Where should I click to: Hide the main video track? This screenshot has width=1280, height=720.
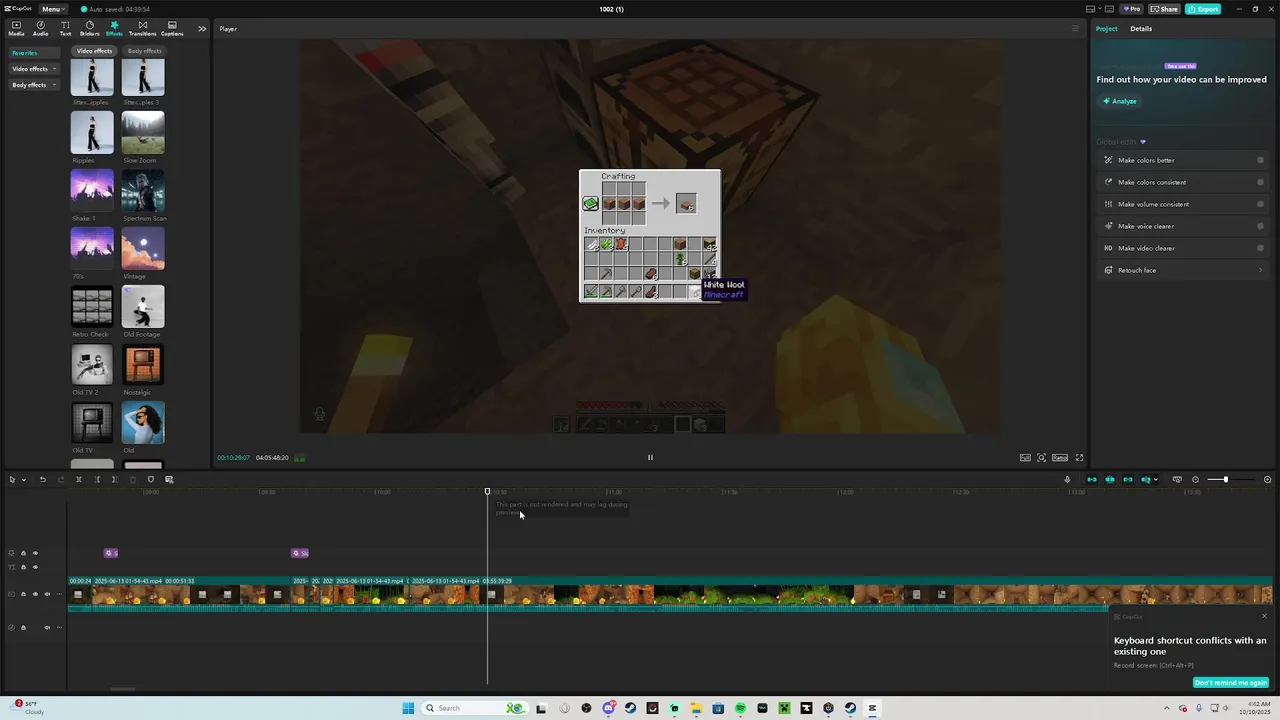[x=35, y=594]
